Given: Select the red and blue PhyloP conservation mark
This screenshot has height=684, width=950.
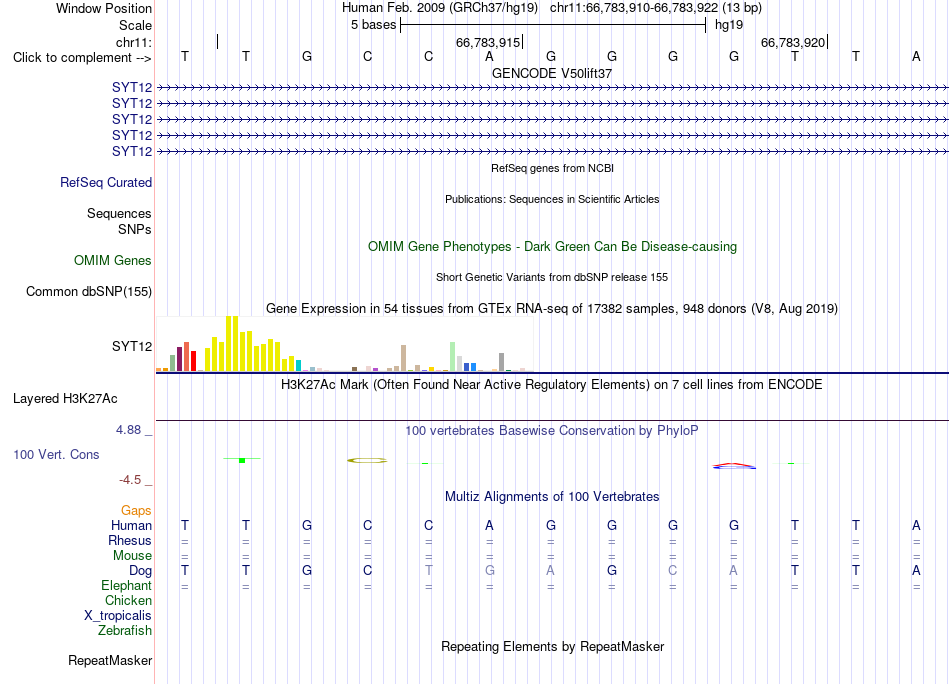Looking at the screenshot, I should (734, 466).
